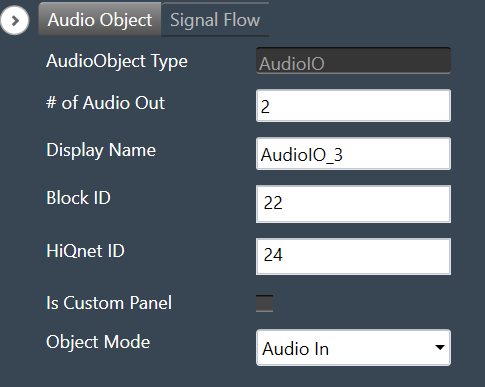Click inside the Block ID text box
485x387 pixels.
click(353, 204)
